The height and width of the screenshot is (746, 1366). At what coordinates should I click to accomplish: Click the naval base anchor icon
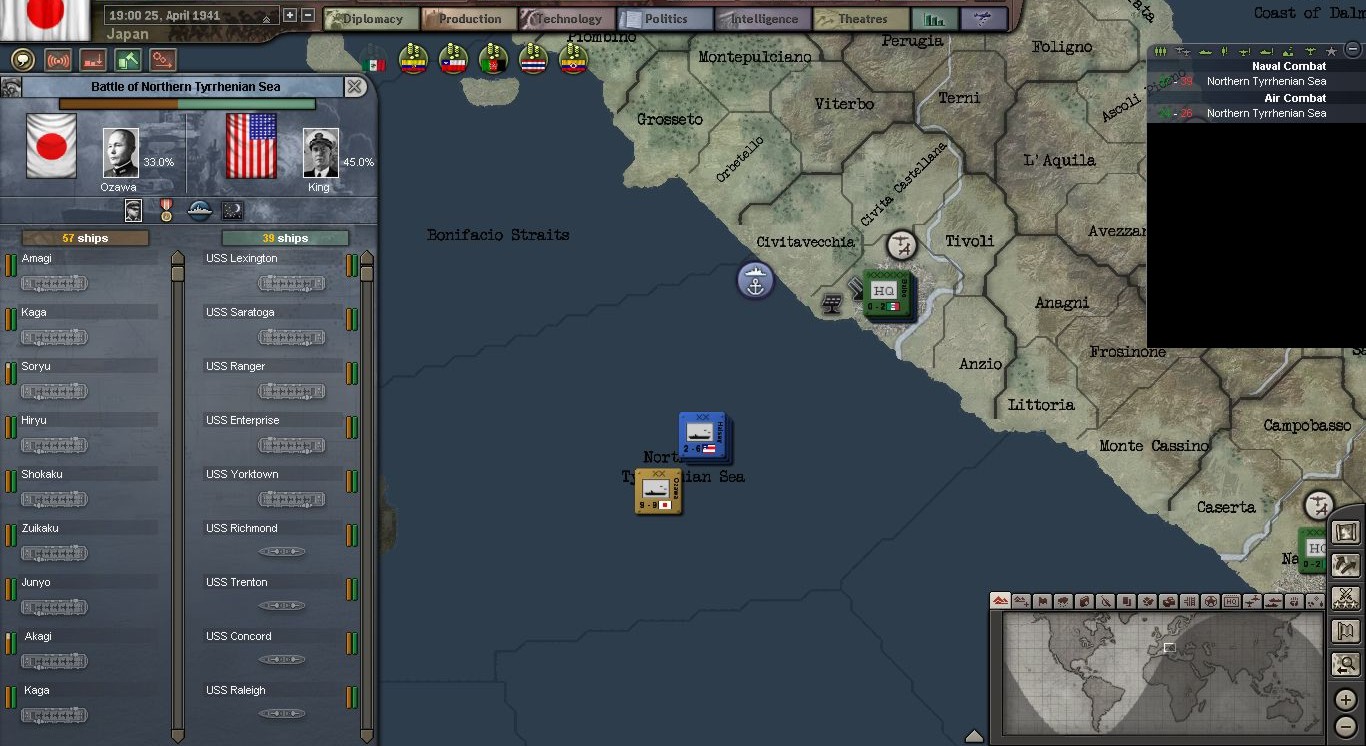pyautogui.click(x=756, y=281)
